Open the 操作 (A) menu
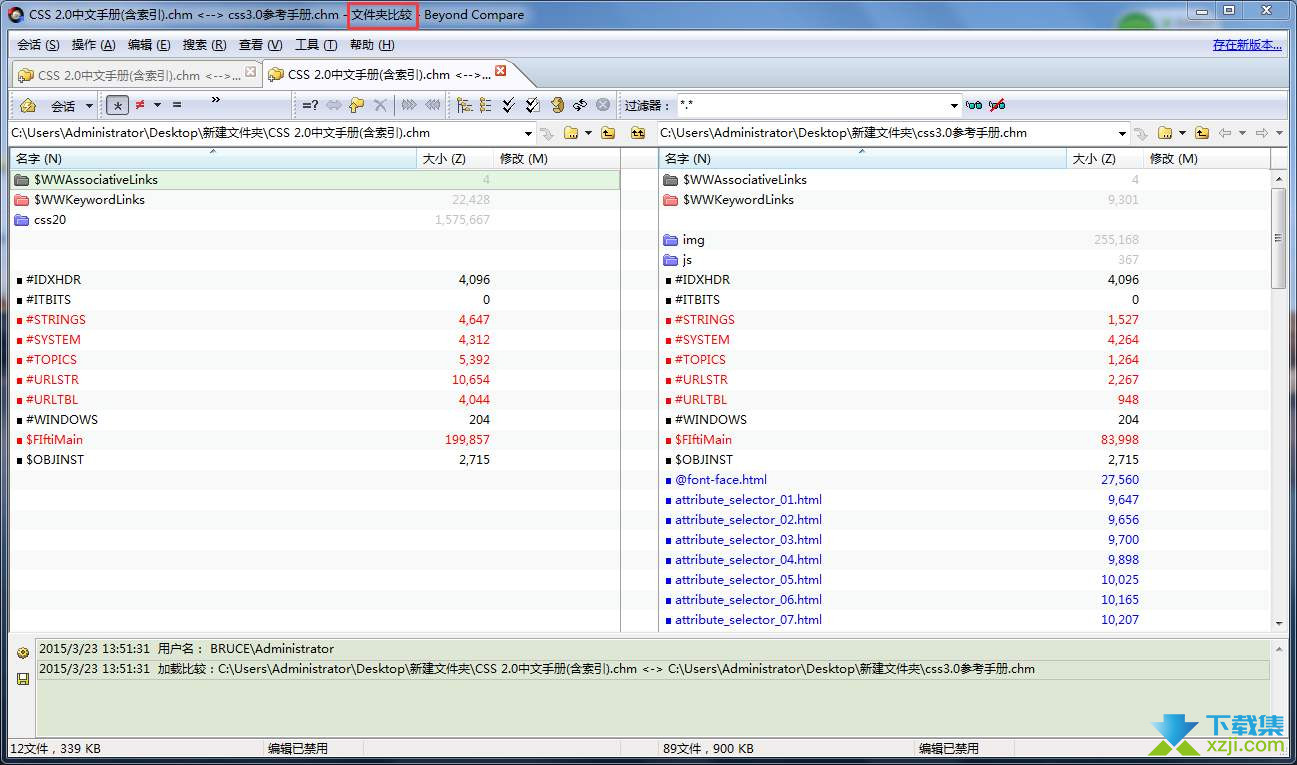The width and height of the screenshot is (1297, 765). (93, 45)
